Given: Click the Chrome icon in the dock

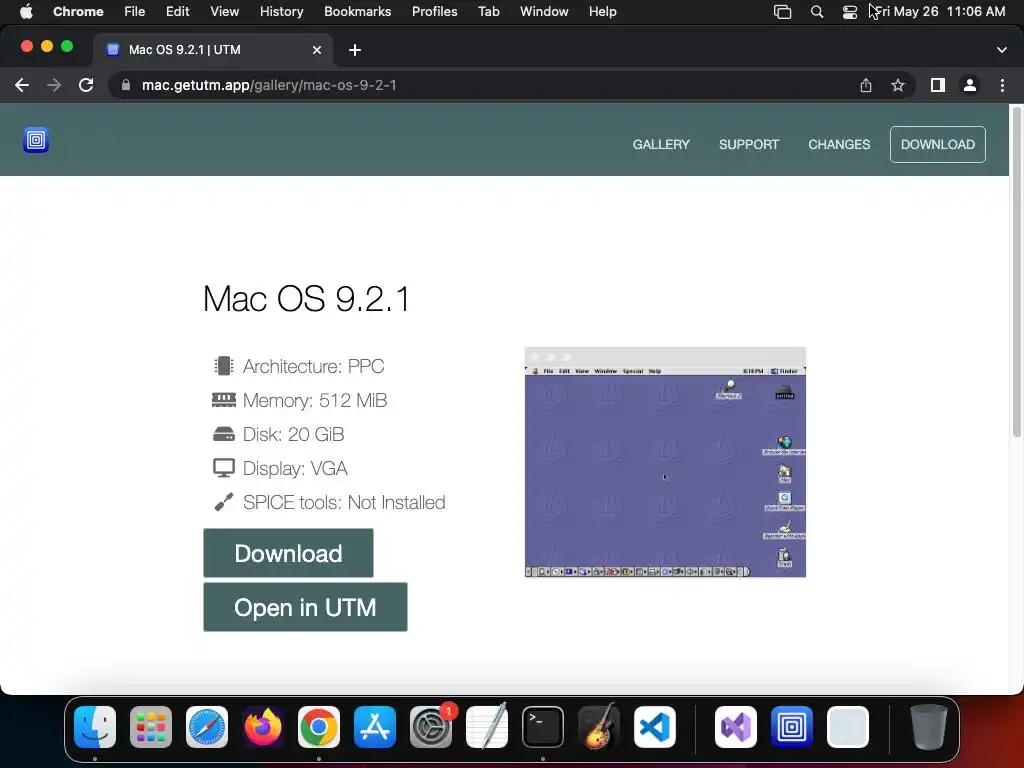Looking at the screenshot, I should click(x=319, y=727).
